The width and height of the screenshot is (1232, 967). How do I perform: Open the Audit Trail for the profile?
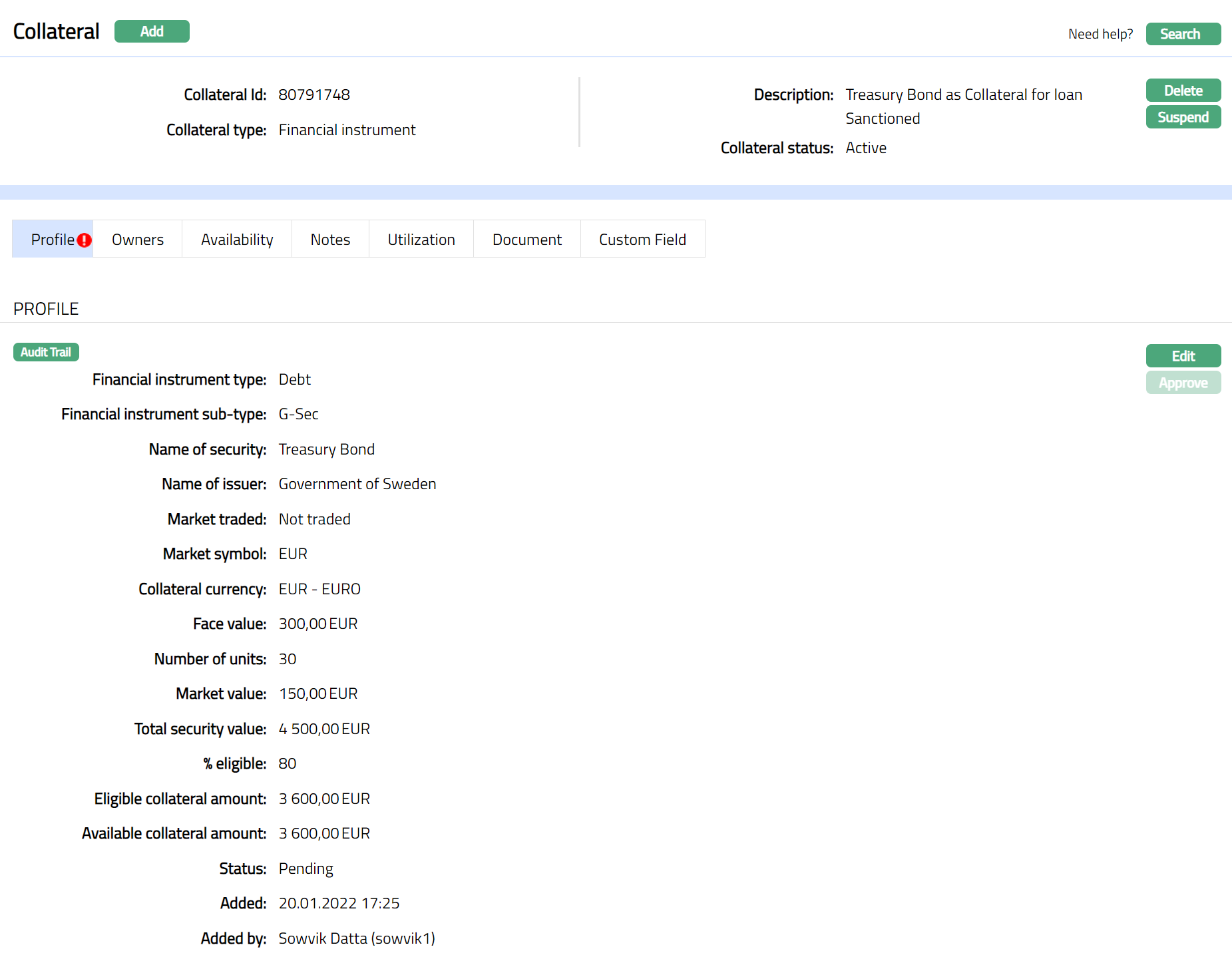click(x=46, y=352)
